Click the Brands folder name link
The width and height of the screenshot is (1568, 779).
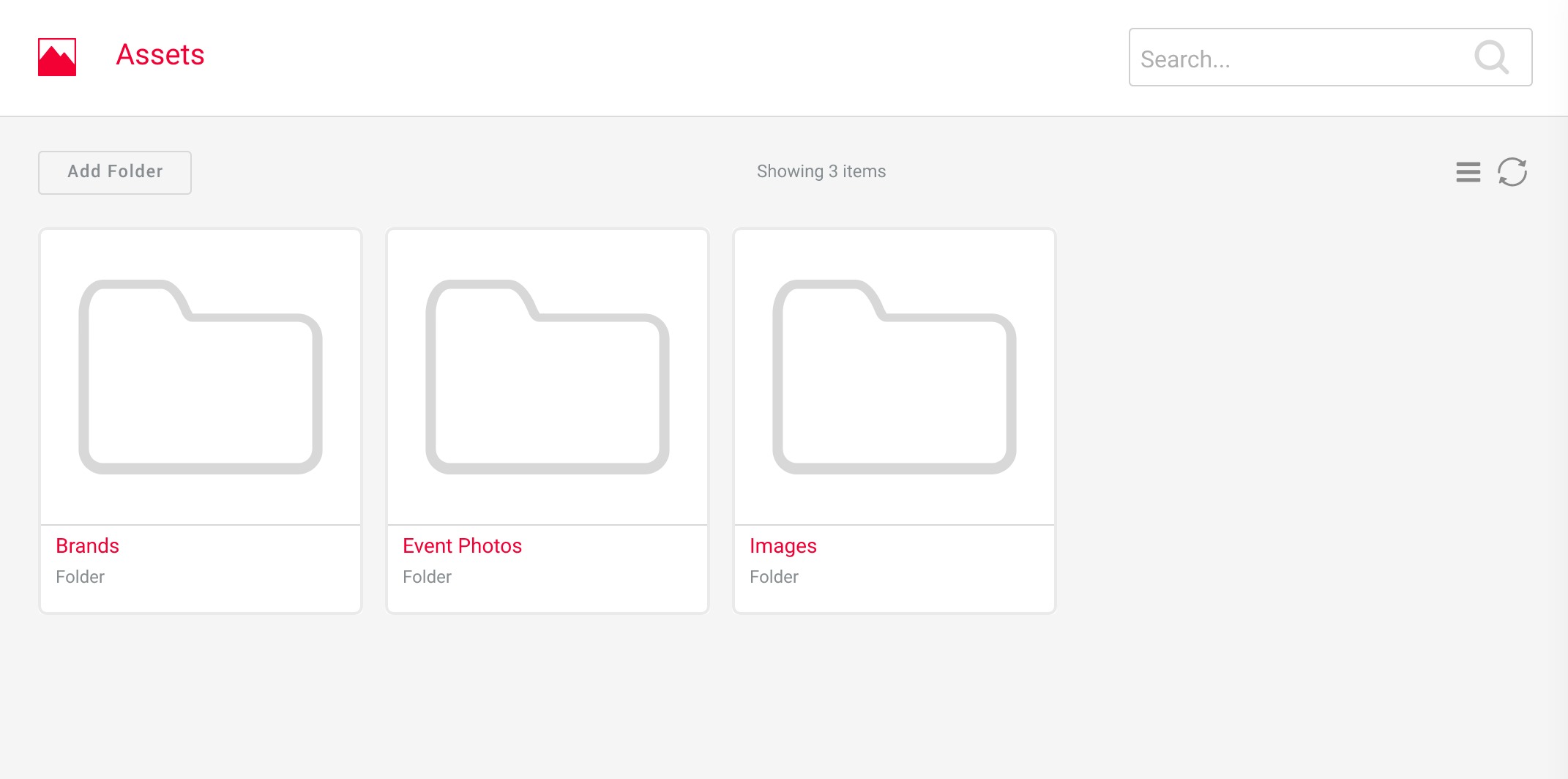point(87,546)
